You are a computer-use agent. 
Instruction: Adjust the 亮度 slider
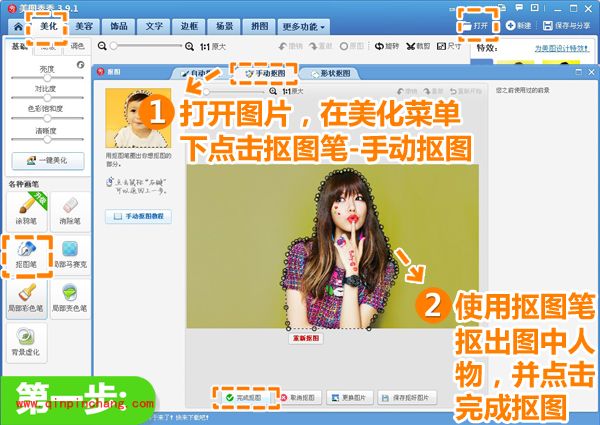(47, 78)
